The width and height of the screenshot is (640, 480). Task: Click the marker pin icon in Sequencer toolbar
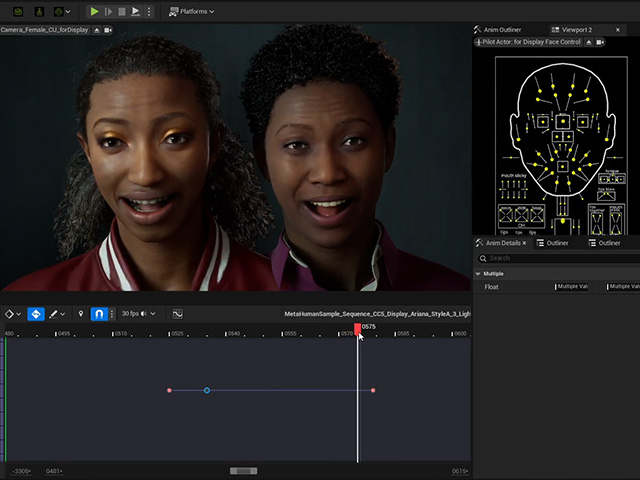(81, 313)
